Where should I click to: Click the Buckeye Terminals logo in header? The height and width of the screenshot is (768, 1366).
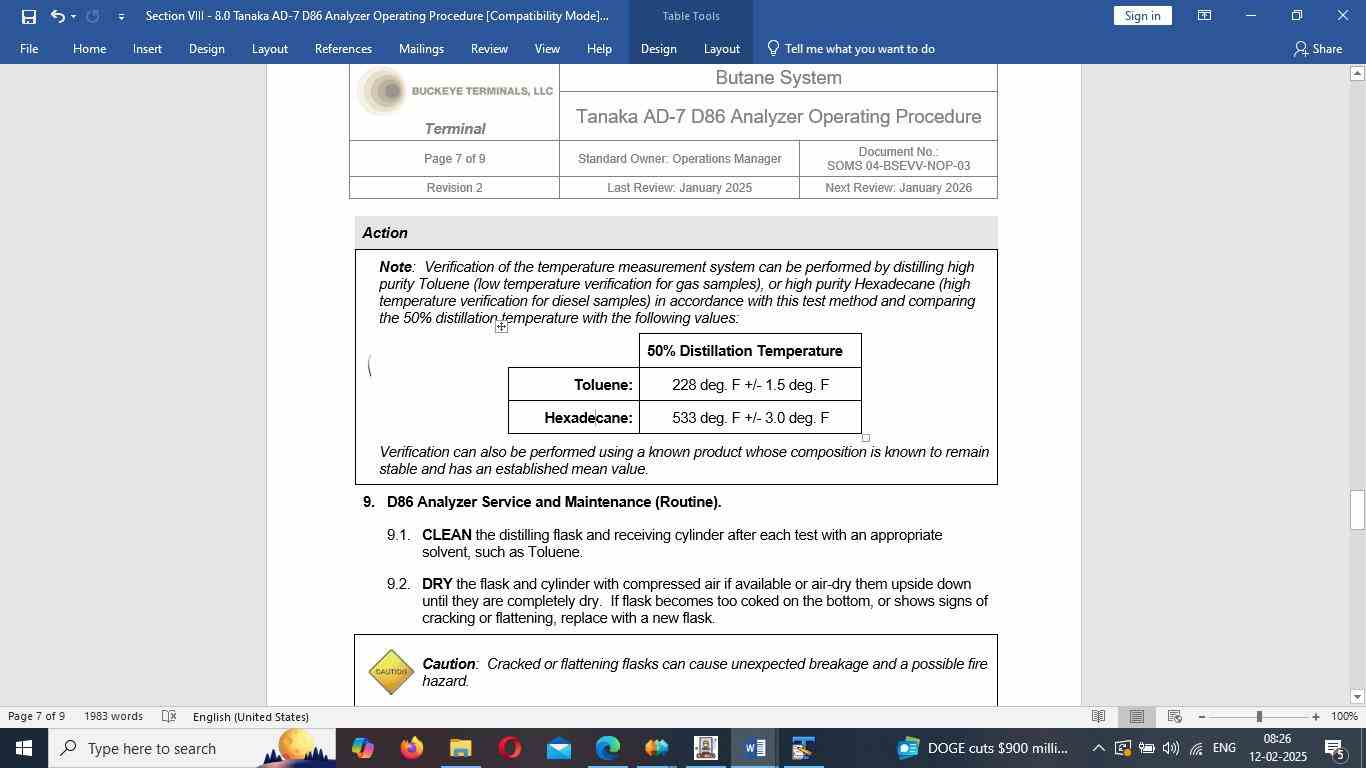454,91
